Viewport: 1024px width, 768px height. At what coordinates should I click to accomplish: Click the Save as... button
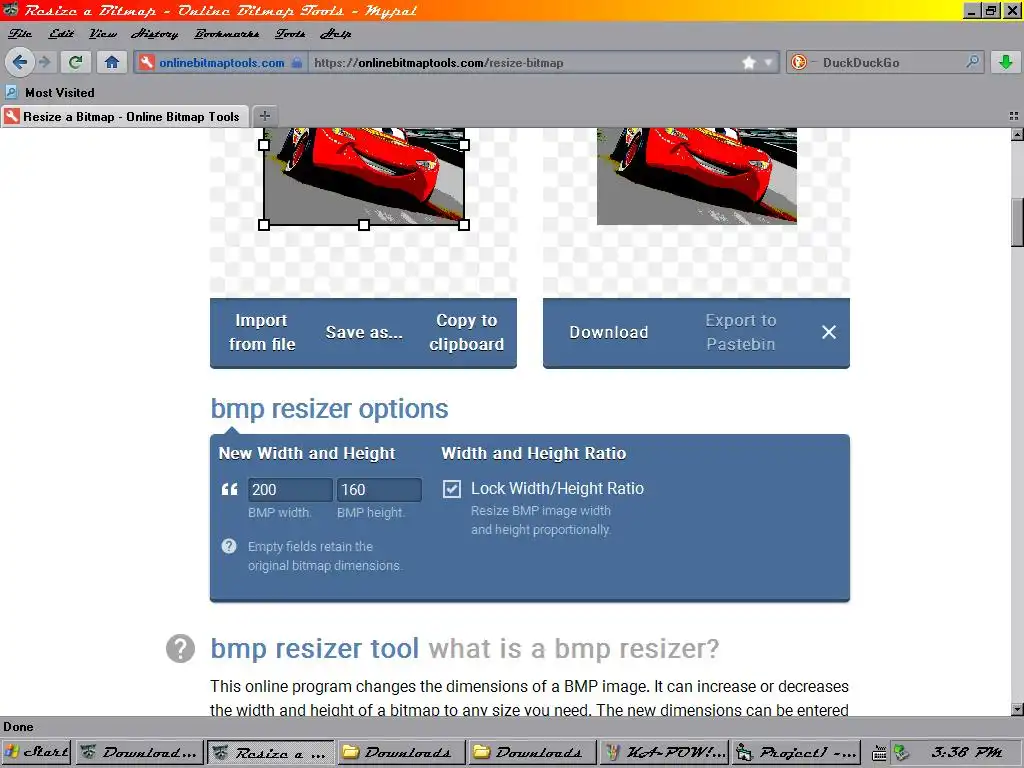click(x=364, y=332)
